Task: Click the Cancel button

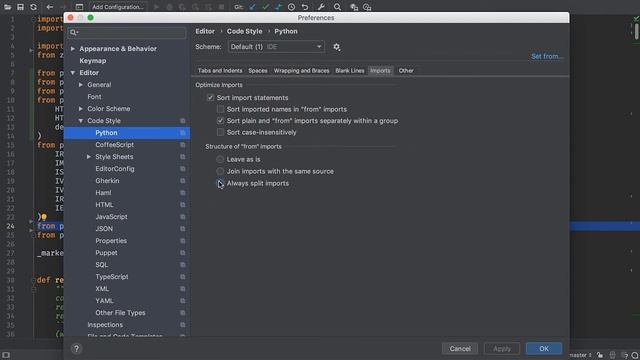Action: [x=460, y=349]
